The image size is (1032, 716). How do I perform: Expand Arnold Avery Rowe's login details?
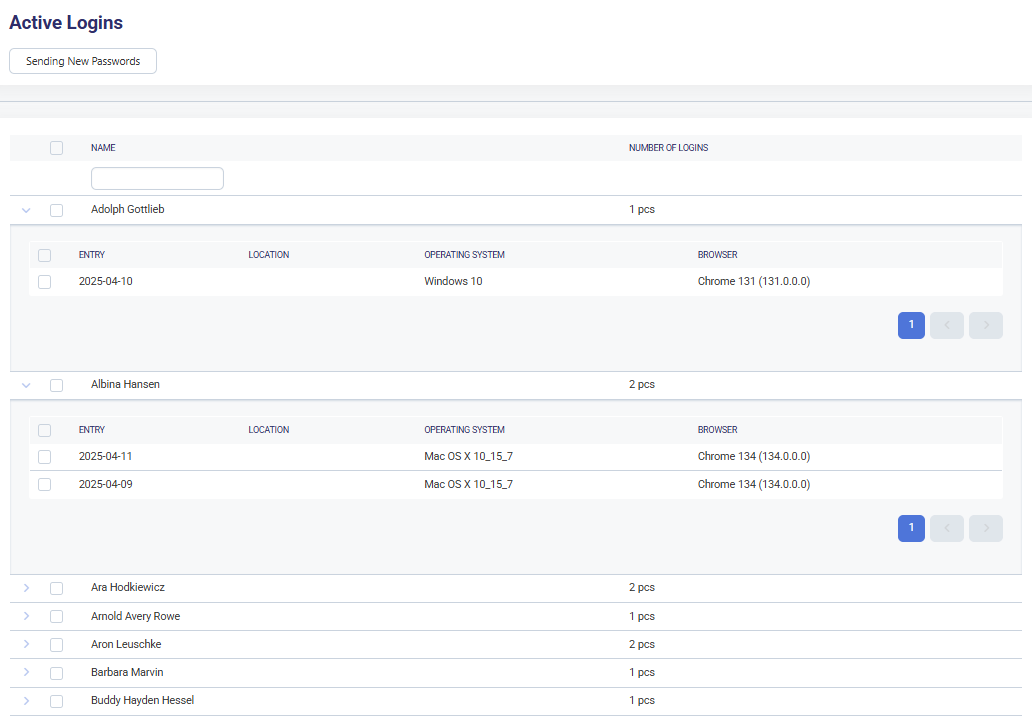click(26, 616)
